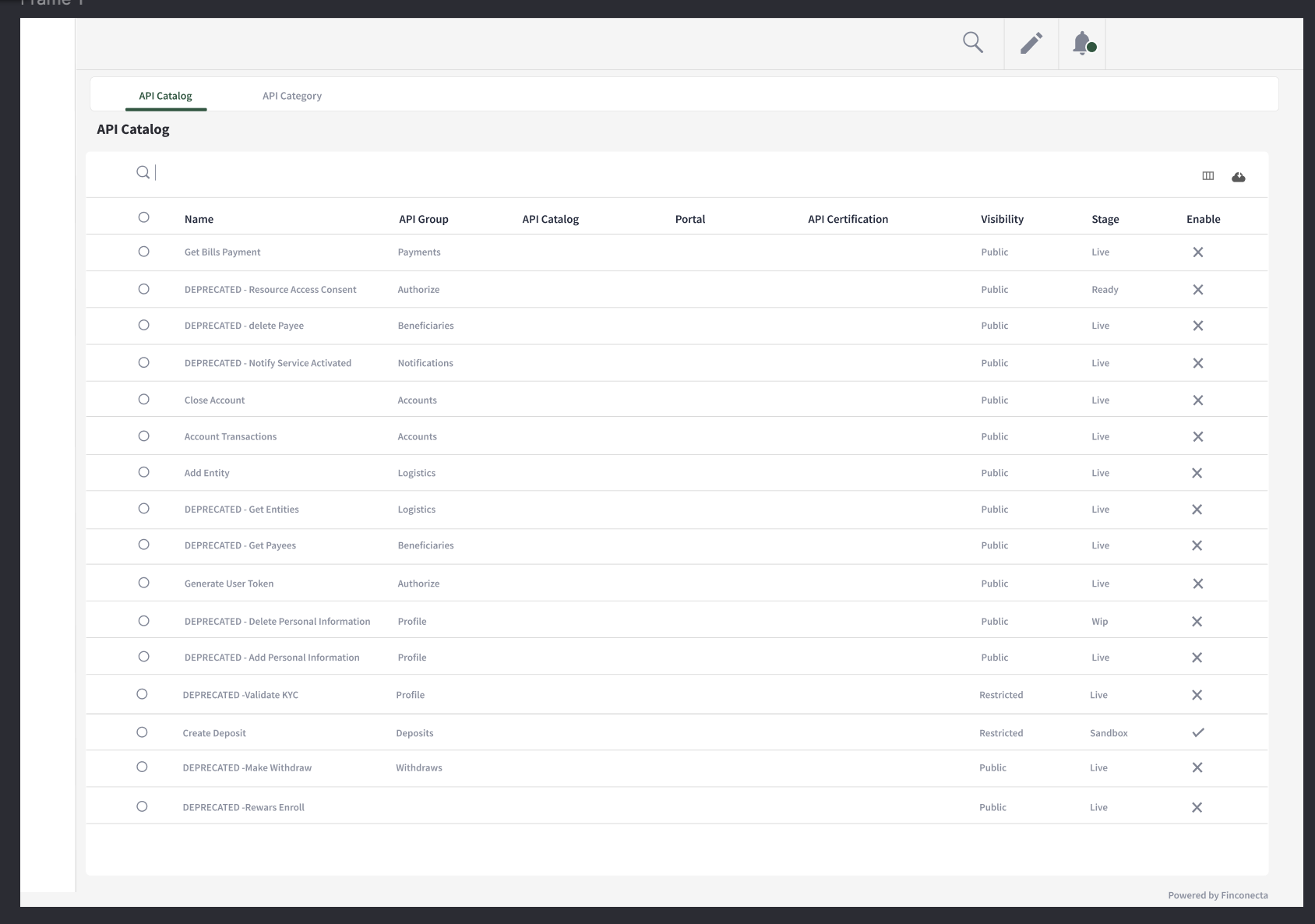Open the search magnifier in top bar

click(973, 43)
